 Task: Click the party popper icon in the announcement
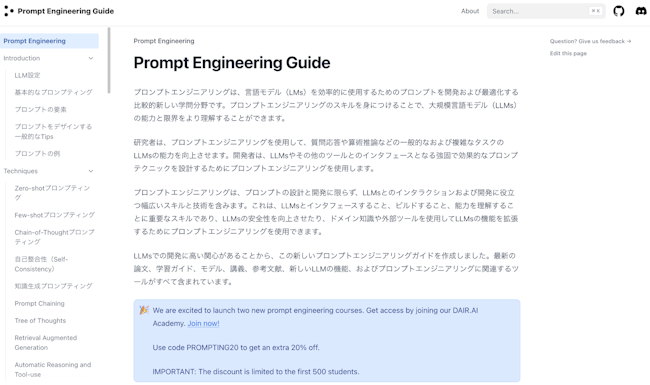tap(144, 310)
